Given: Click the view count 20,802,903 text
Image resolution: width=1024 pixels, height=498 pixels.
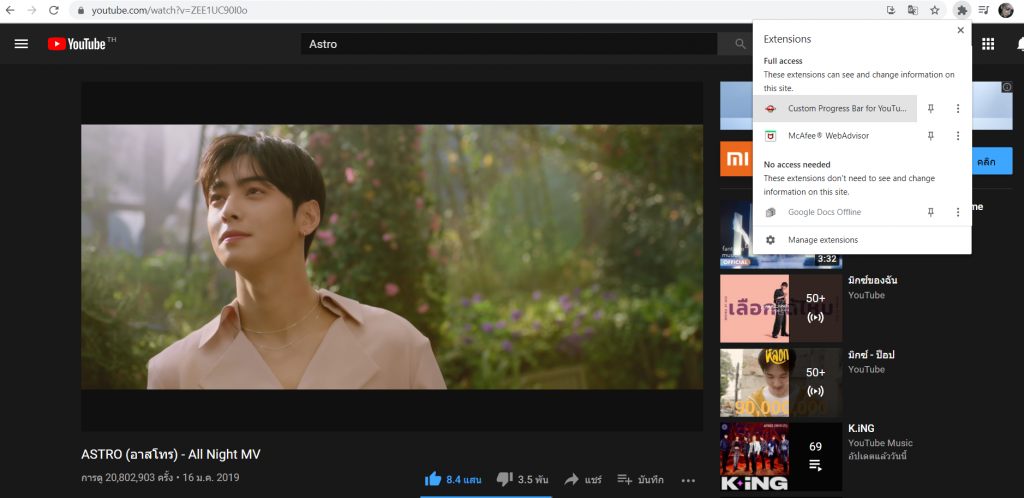Looking at the screenshot, I should (x=127, y=478).
